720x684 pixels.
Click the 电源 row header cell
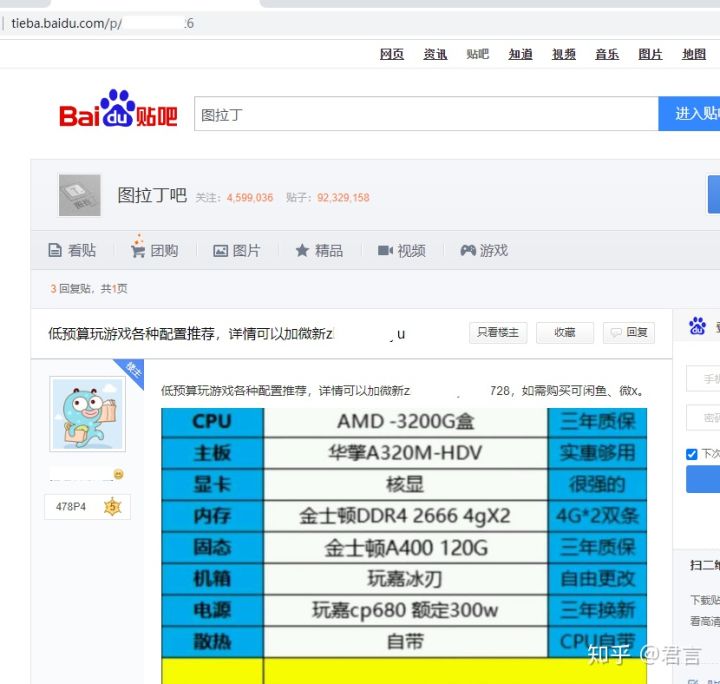click(x=213, y=611)
